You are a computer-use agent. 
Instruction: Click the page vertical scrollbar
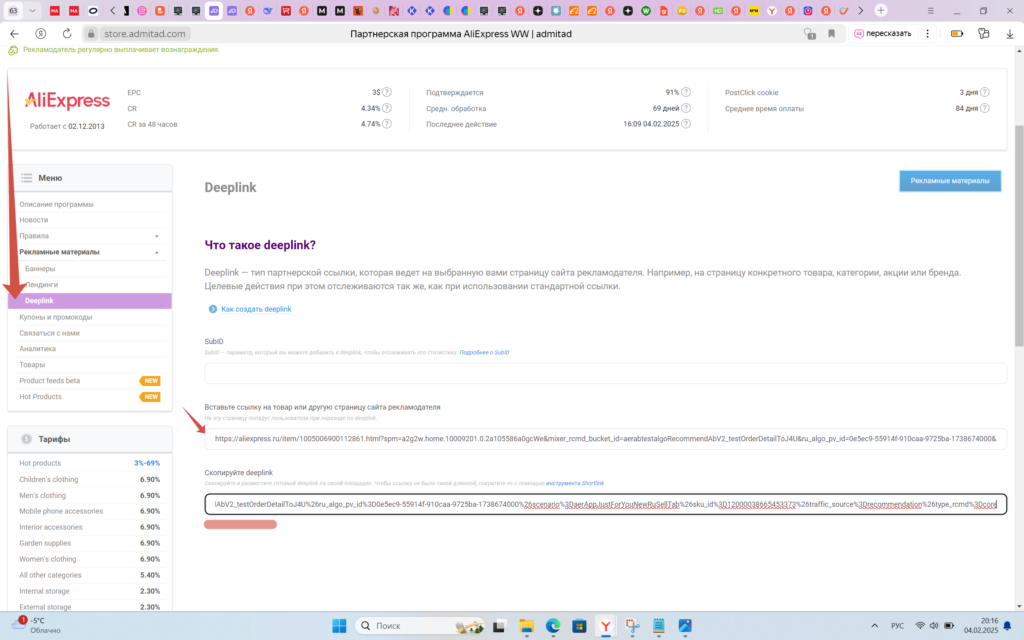coord(1019,235)
